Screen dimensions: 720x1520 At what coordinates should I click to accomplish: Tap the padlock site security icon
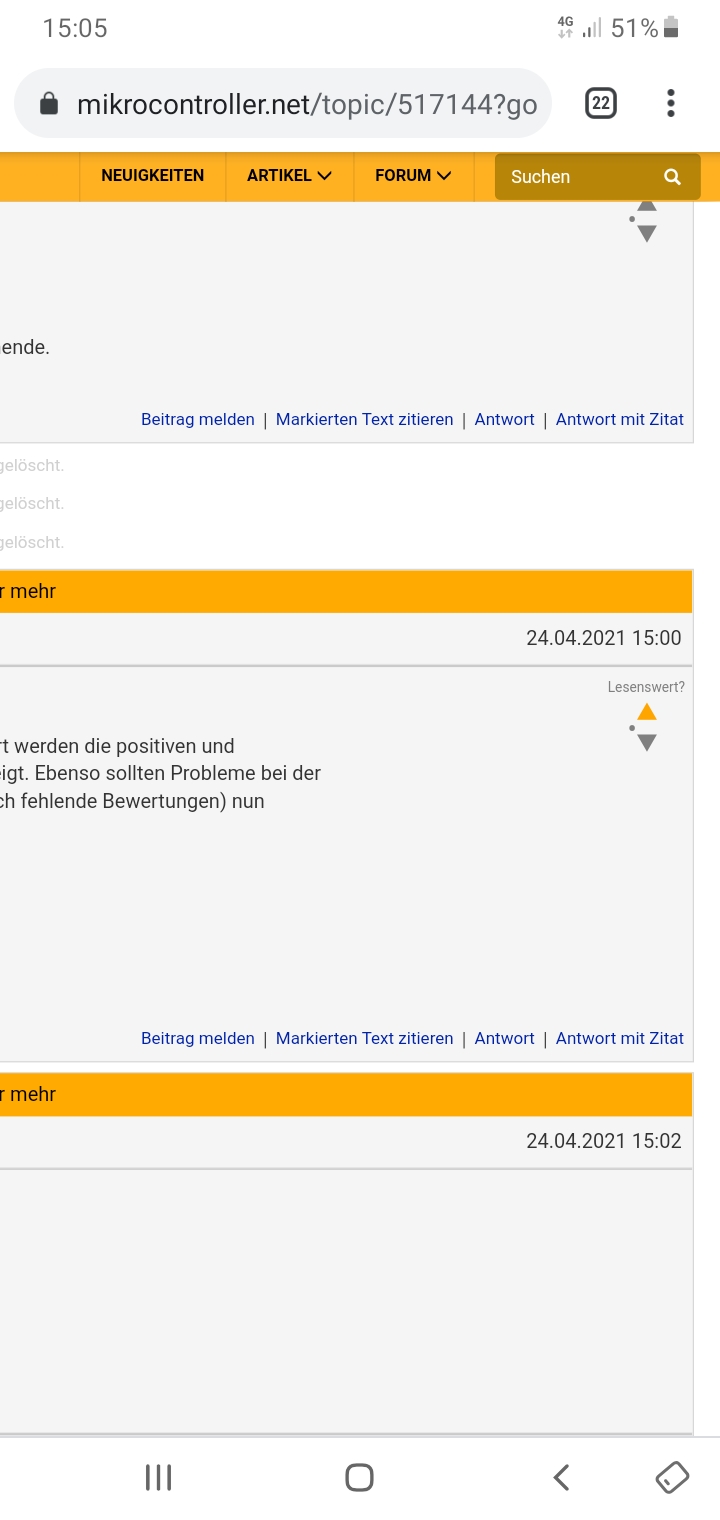click(48, 104)
